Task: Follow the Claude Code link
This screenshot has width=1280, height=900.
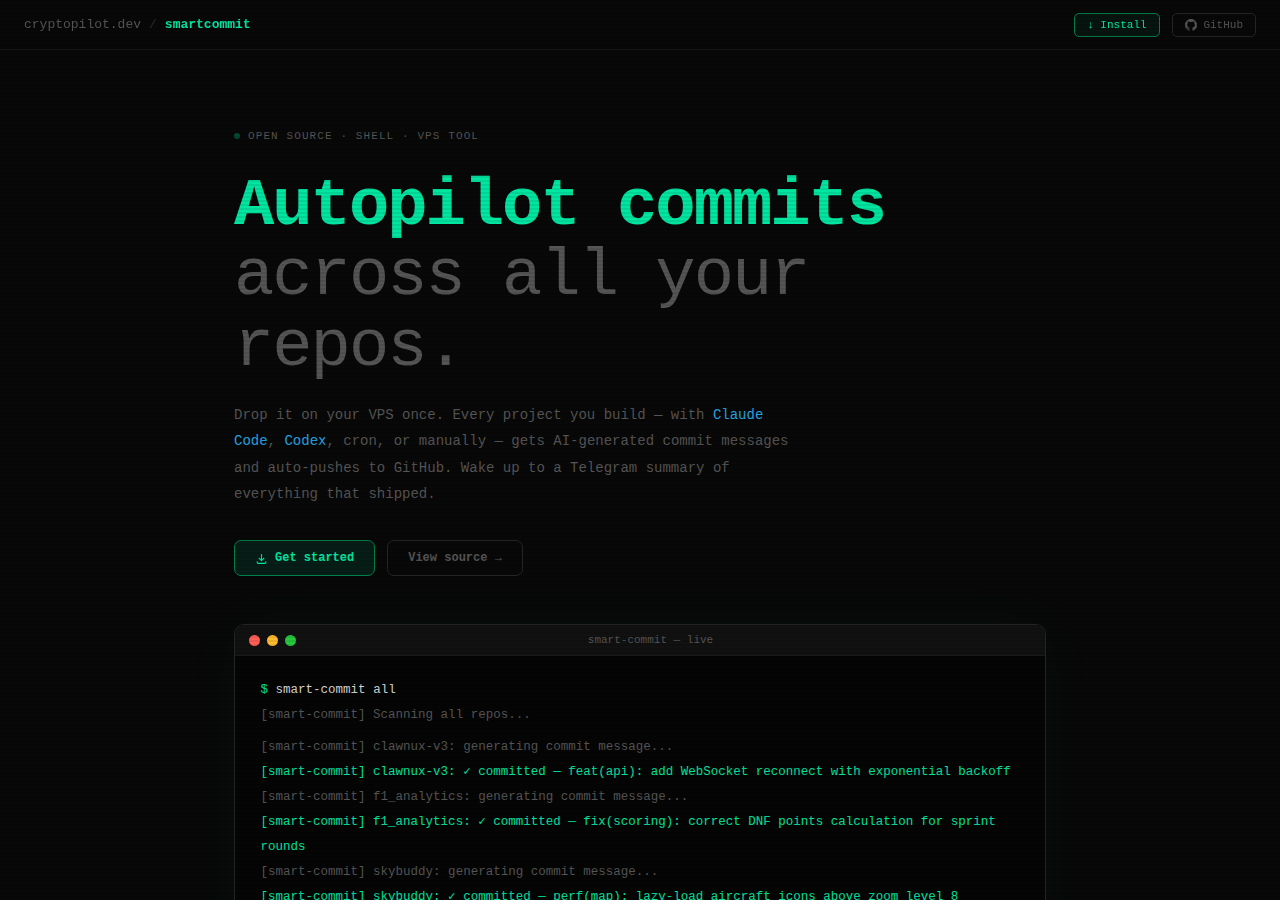Action: 738,414
